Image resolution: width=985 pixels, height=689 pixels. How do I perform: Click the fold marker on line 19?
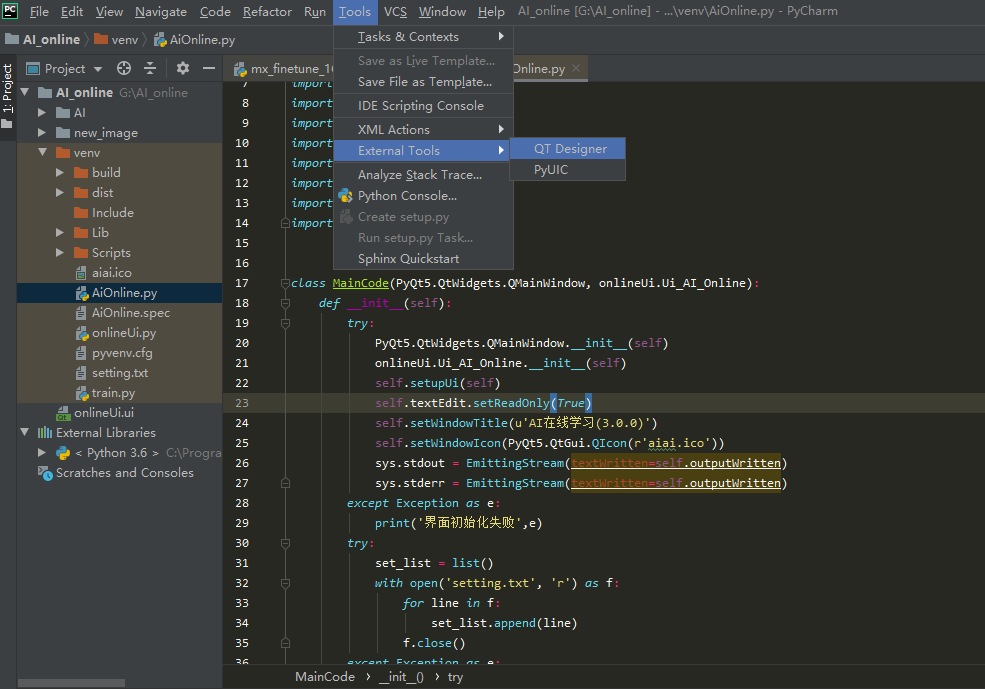click(285, 323)
